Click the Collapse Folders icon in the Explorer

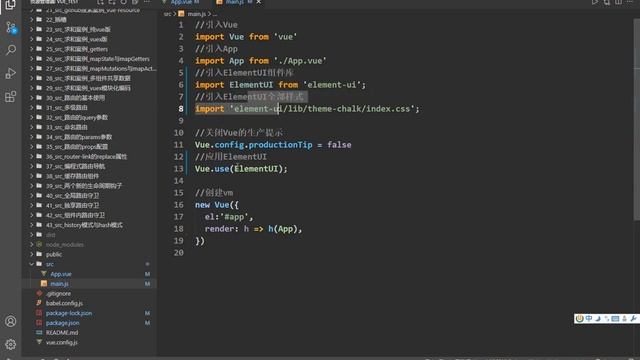pos(135,2)
